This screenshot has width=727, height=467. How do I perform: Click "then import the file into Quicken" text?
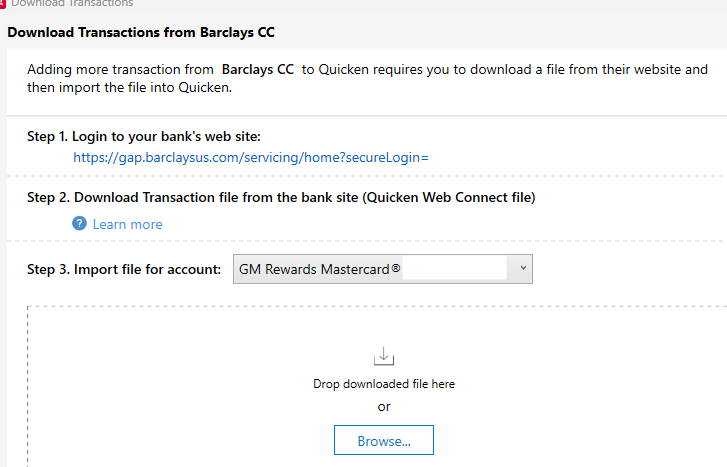(129, 88)
